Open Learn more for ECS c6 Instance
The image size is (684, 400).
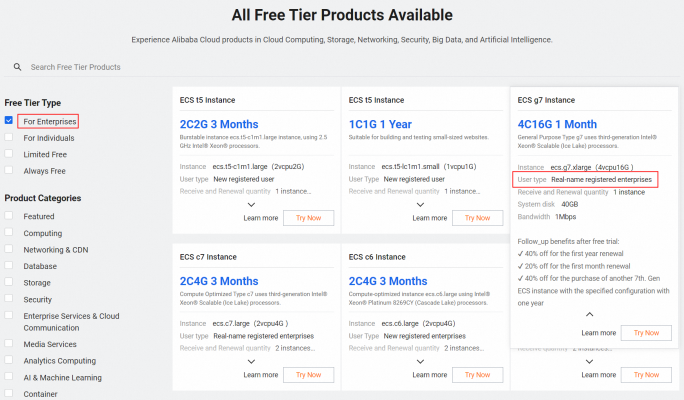[429, 375]
